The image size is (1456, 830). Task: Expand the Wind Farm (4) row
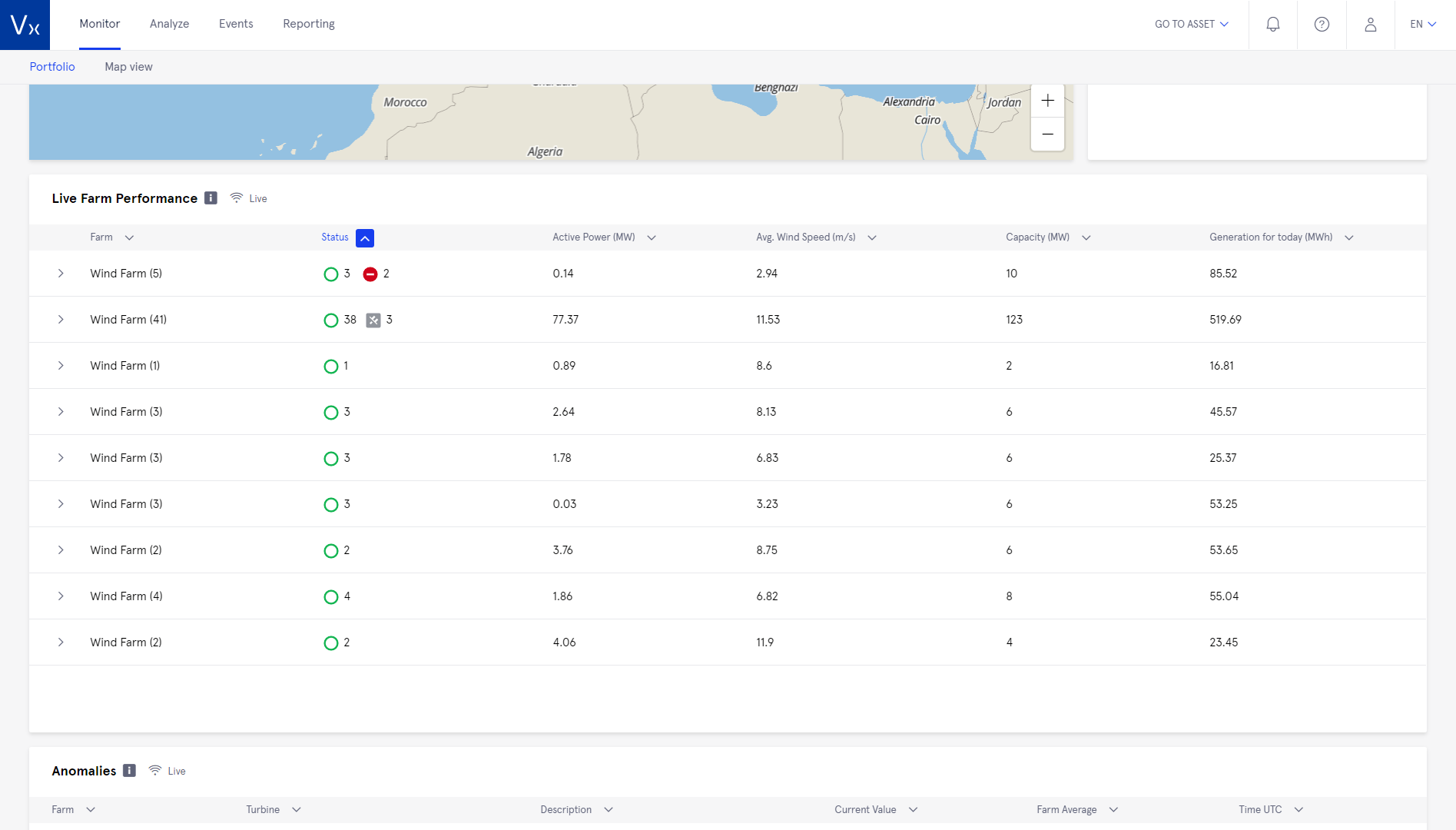pyautogui.click(x=61, y=596)
